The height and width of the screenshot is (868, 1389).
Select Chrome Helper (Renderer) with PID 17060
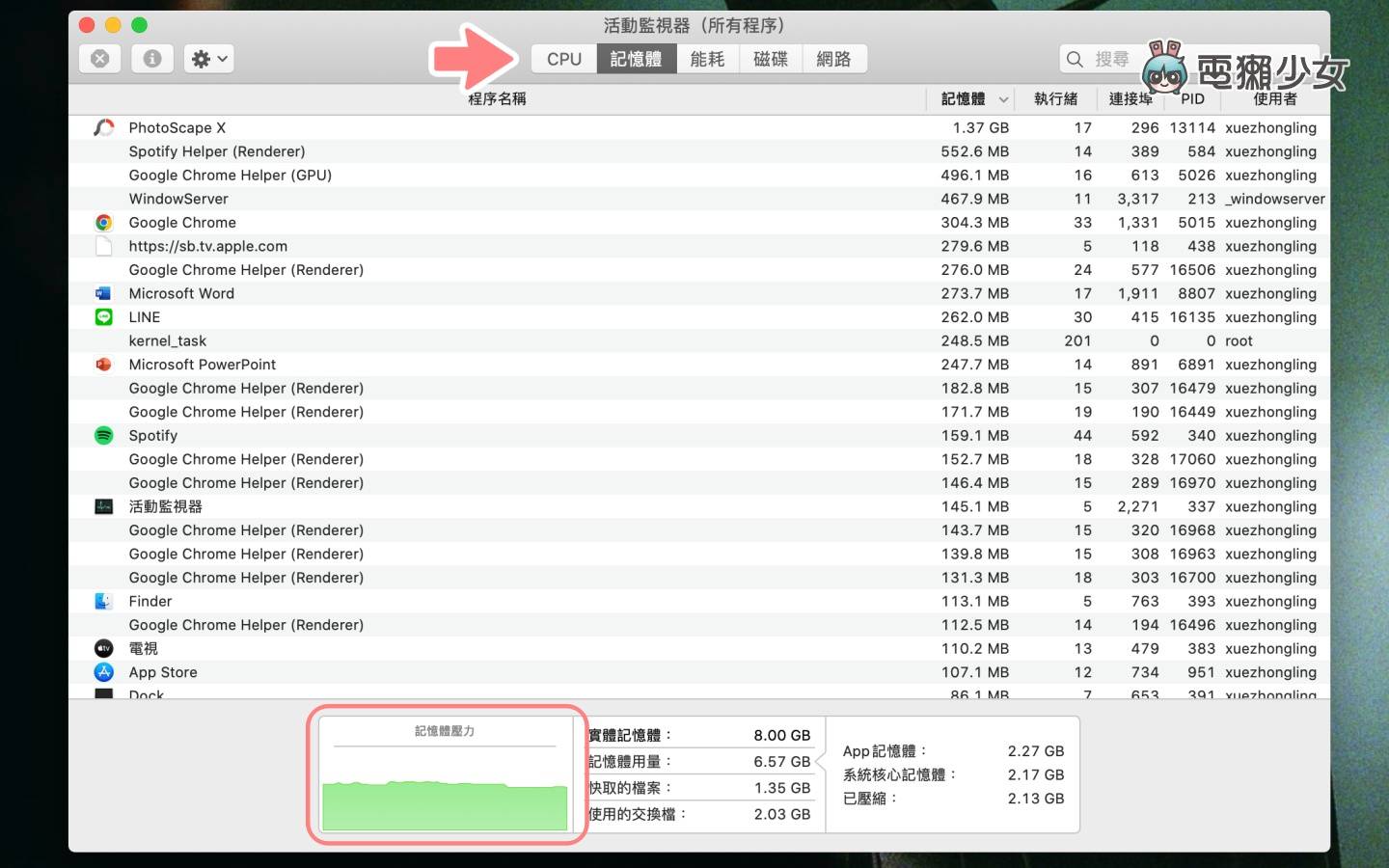click(699, 459)
